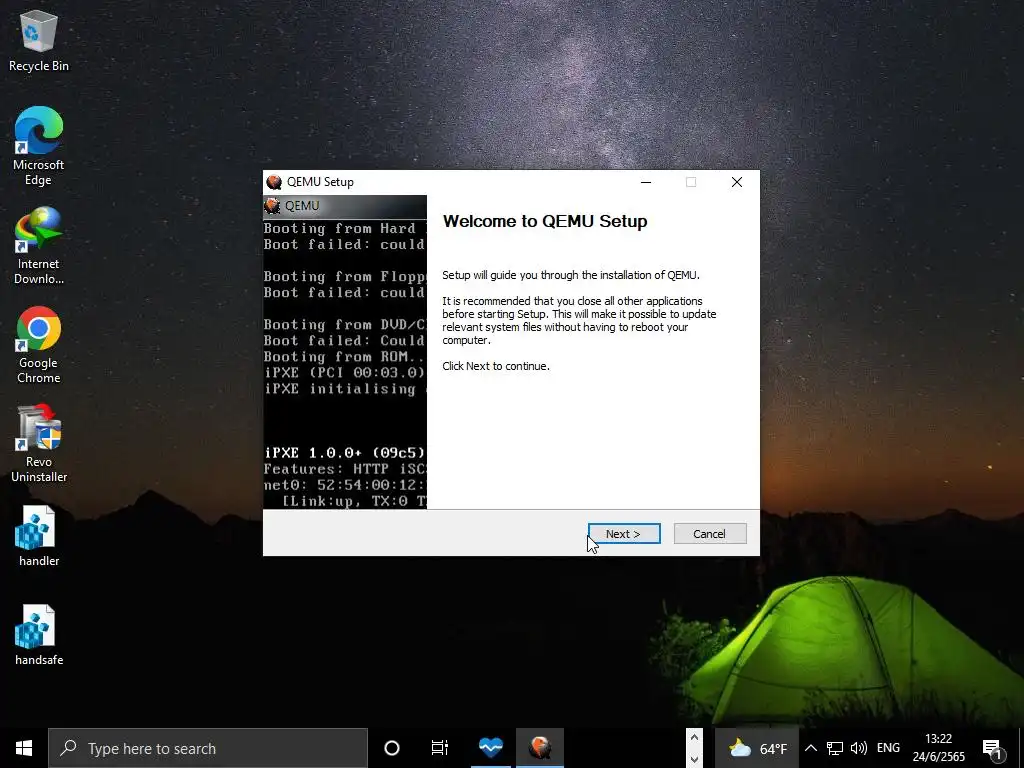Open Task View on the taskbar
The height and width of the screenshot is (768, 1024).
coord(440,748)
